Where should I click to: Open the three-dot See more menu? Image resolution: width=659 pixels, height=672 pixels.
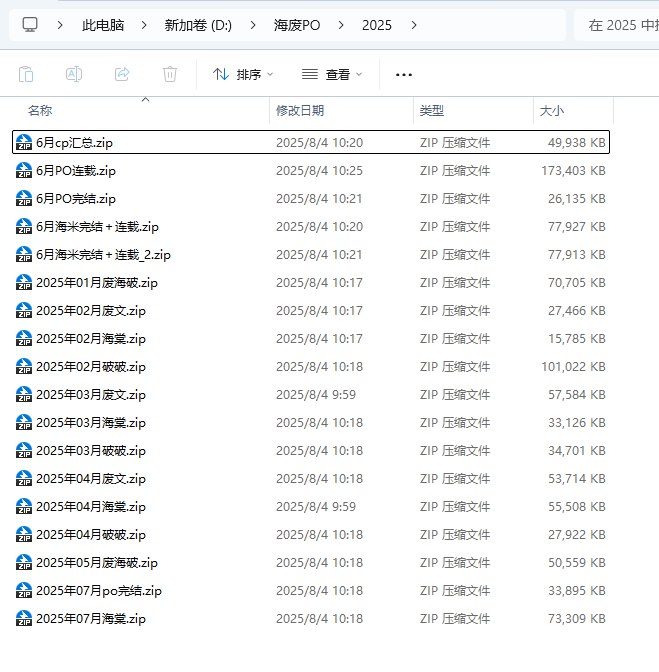point(404,74)
